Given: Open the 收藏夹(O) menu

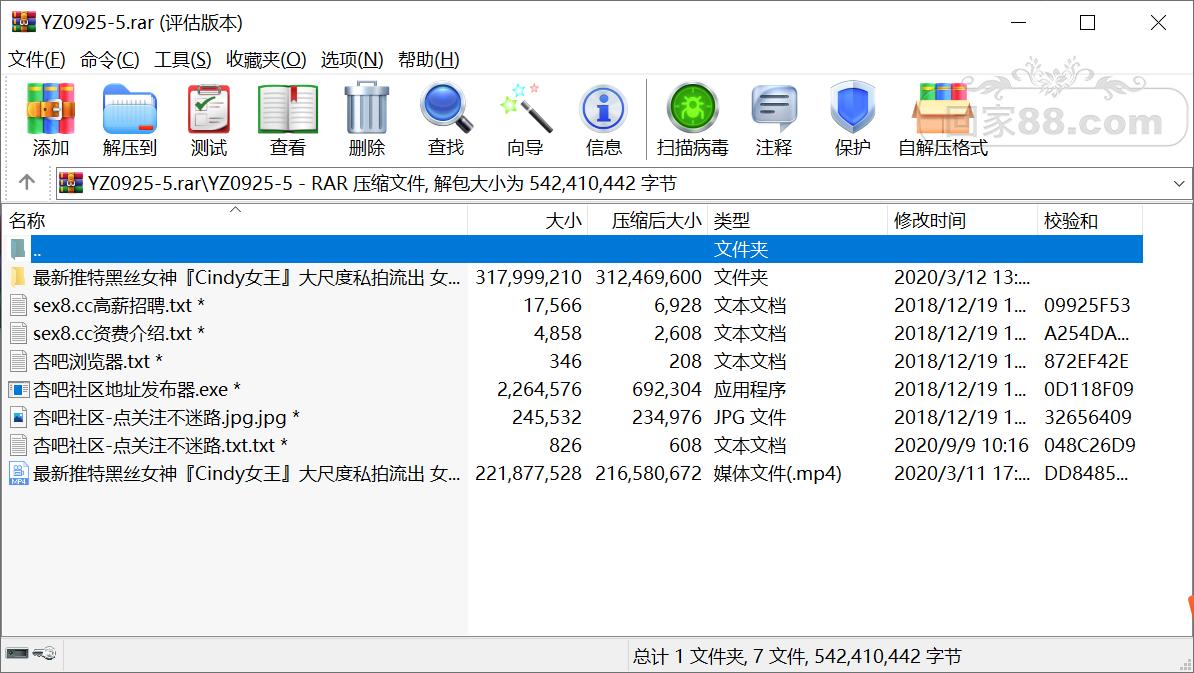Looking at the screenshot, I should 266,59.
